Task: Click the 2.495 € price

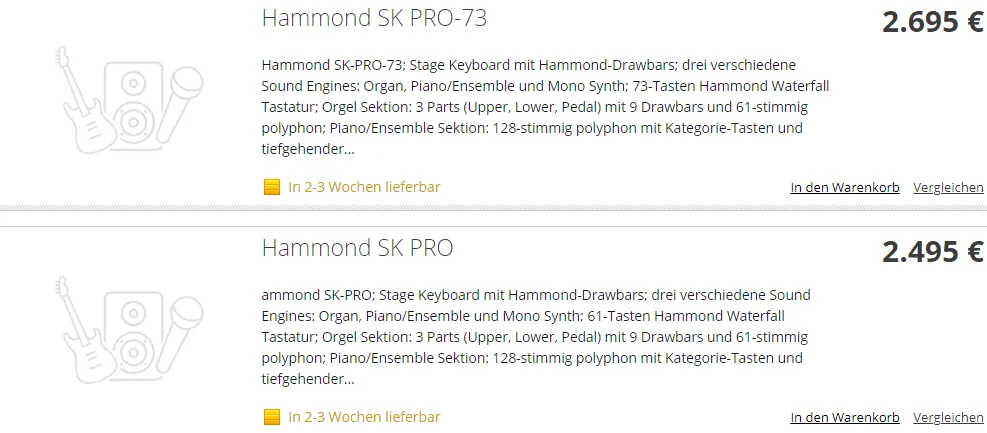Action: click(x=932, y=252)
